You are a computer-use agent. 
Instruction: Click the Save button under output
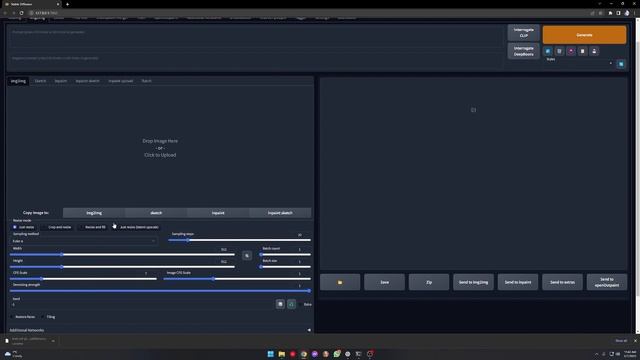384,282
